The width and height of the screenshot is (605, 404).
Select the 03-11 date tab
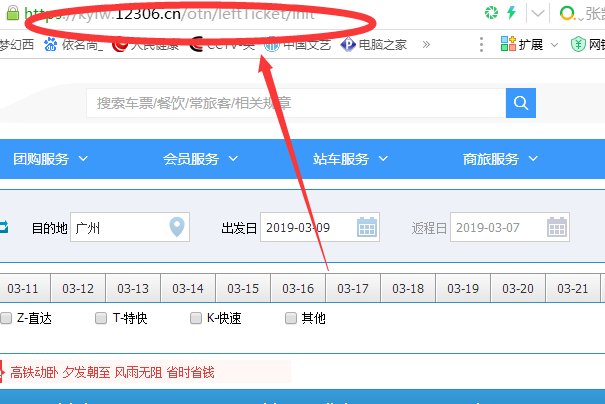click(23, 288)
